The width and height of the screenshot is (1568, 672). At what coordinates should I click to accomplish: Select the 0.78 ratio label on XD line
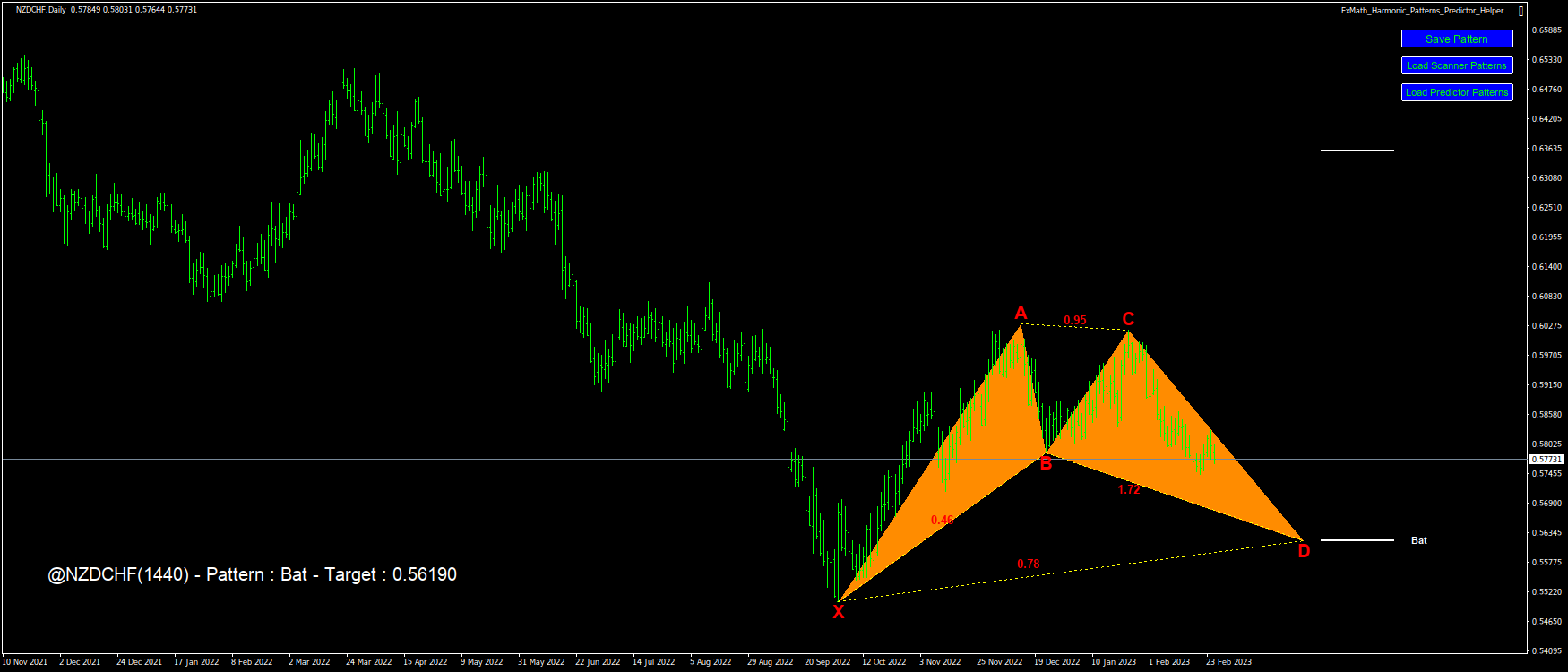click(1029, 564)
